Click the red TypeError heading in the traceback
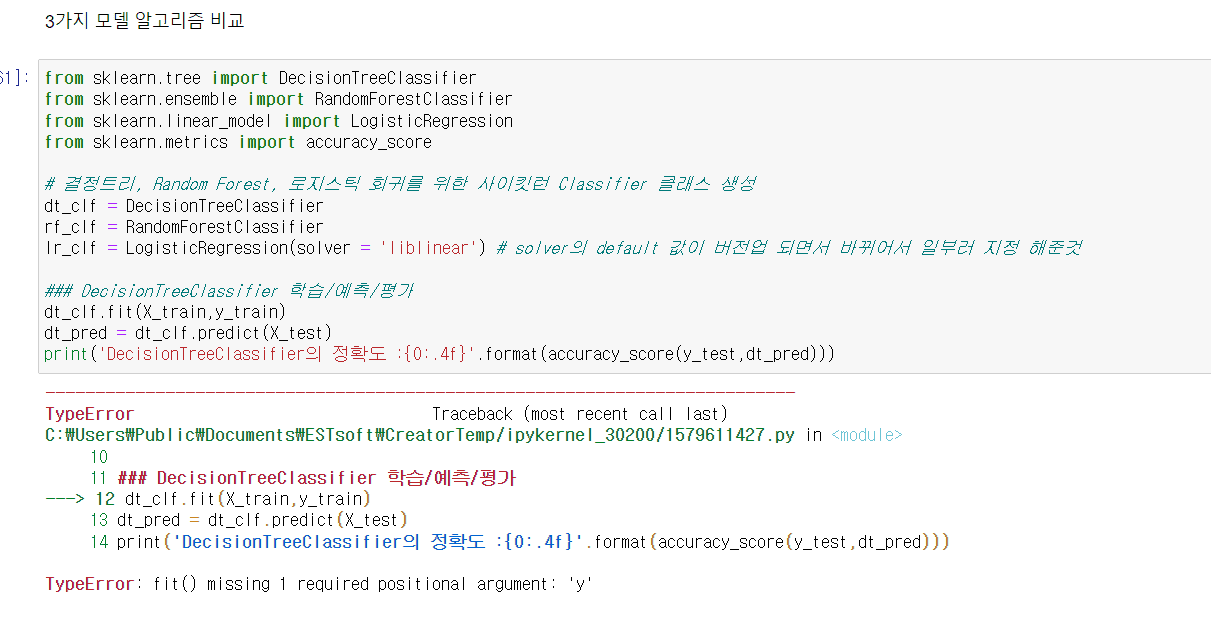The height and width of the screenshot is (625, 1211). click(89, 414)
